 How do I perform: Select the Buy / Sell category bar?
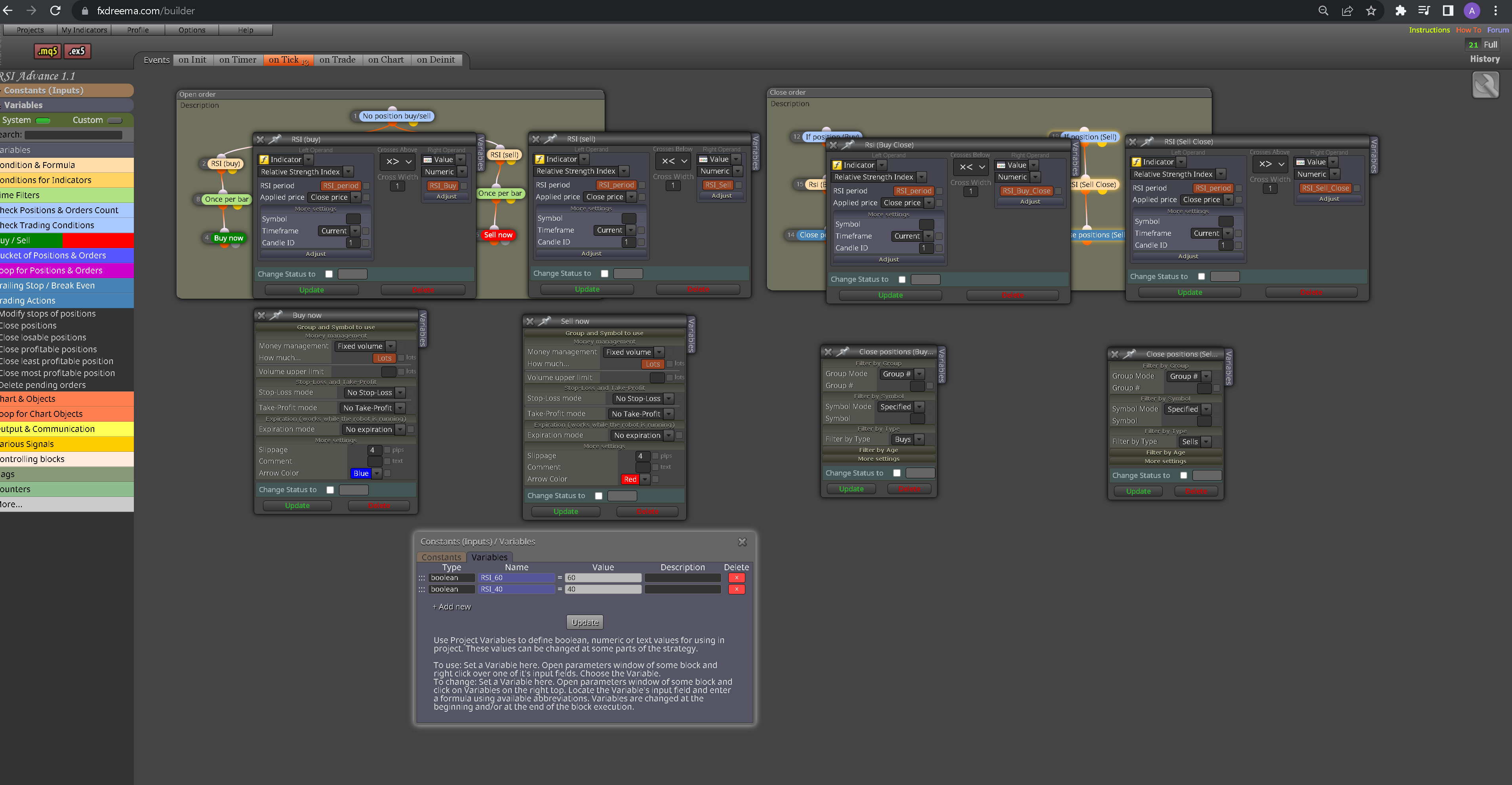coord(67,240)
